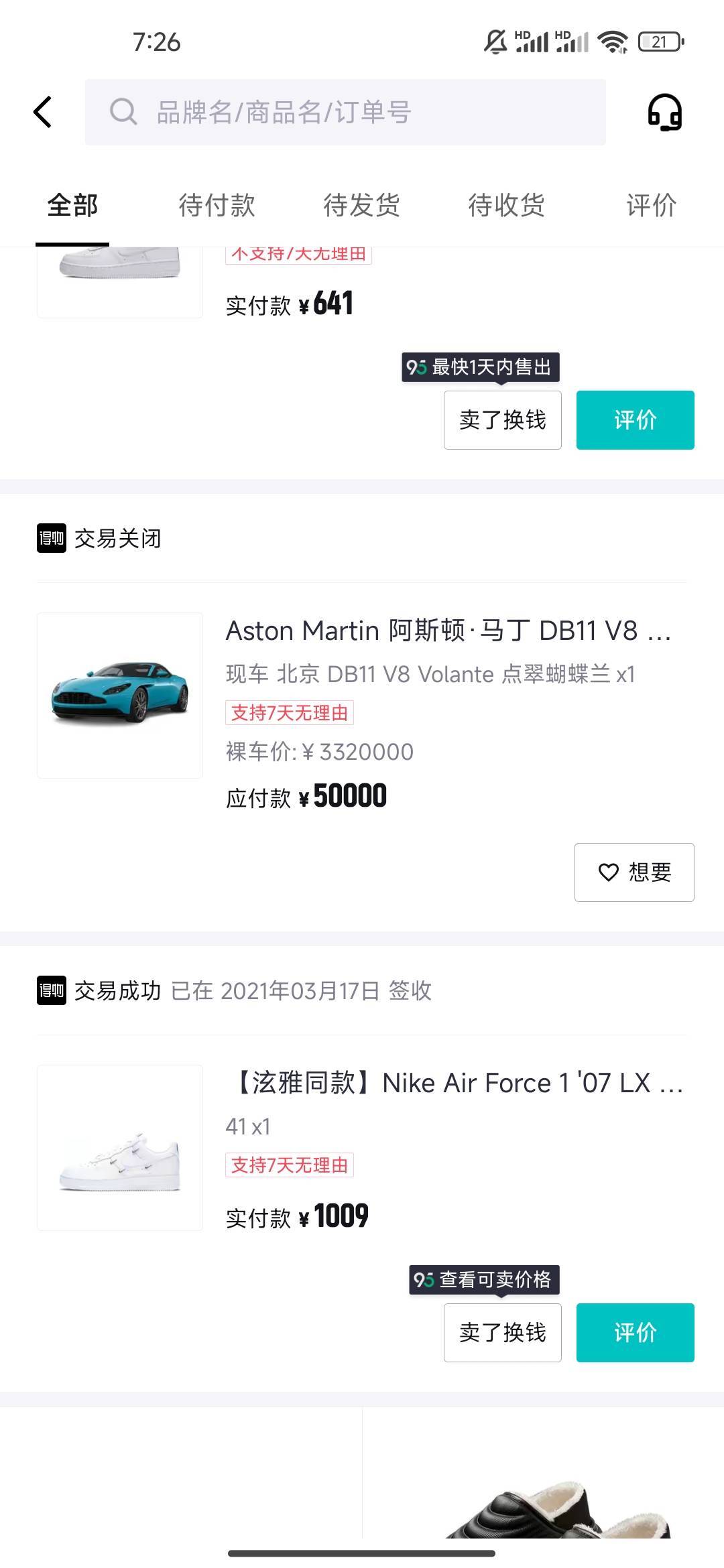Open the blue Aston Martin car thumbnail

click(120, 695)
